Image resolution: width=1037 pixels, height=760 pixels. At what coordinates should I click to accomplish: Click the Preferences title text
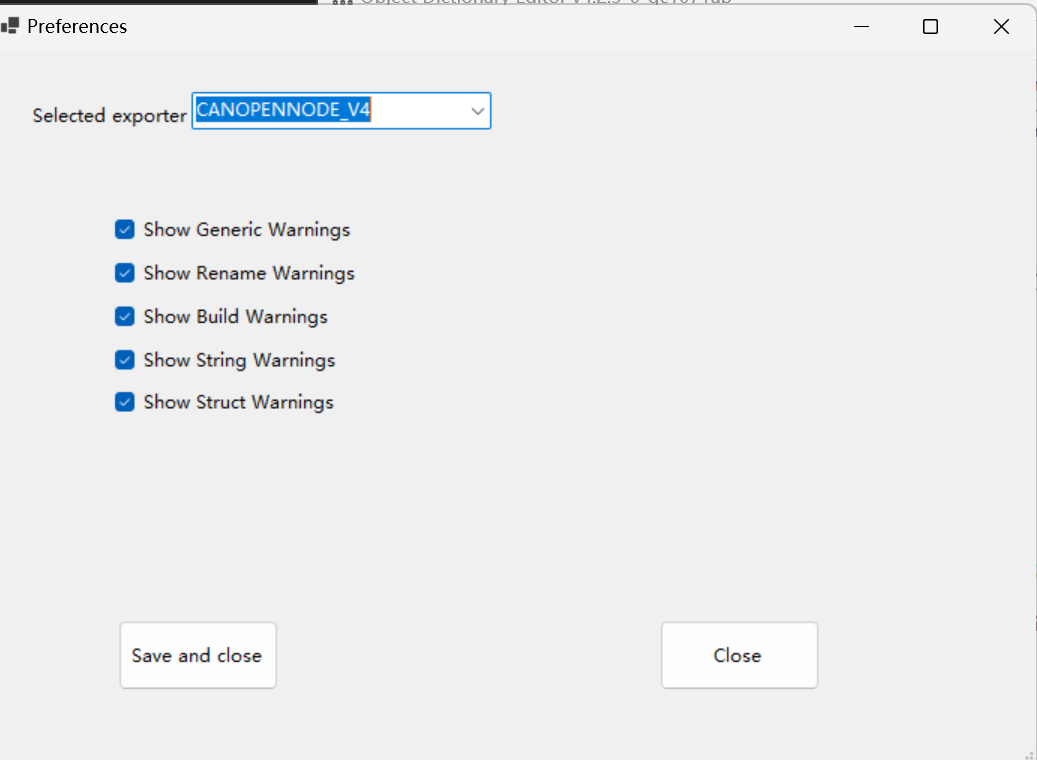click(77, 26)
